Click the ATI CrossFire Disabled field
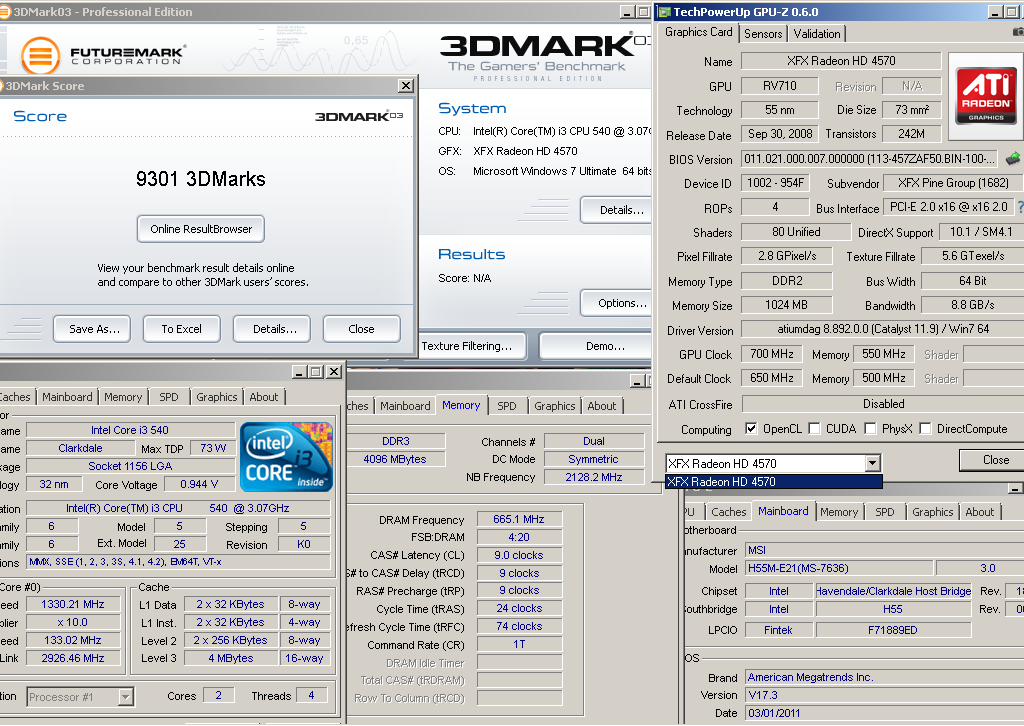This screenshot has height=726, width=1024. click(883, 403)
